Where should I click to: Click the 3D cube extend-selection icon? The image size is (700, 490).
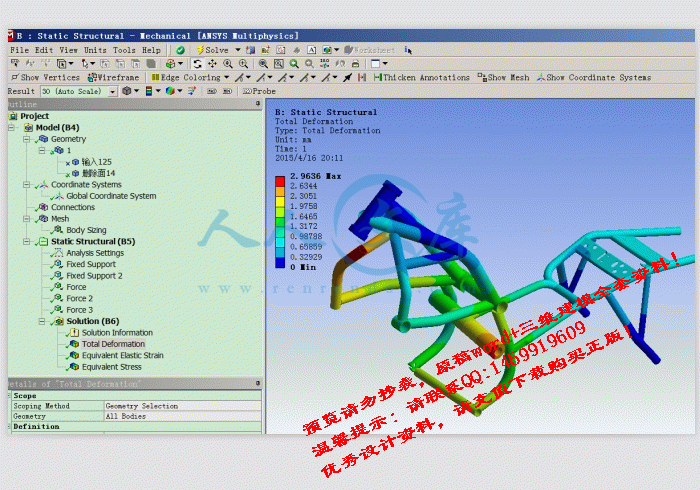click(173, 64)
